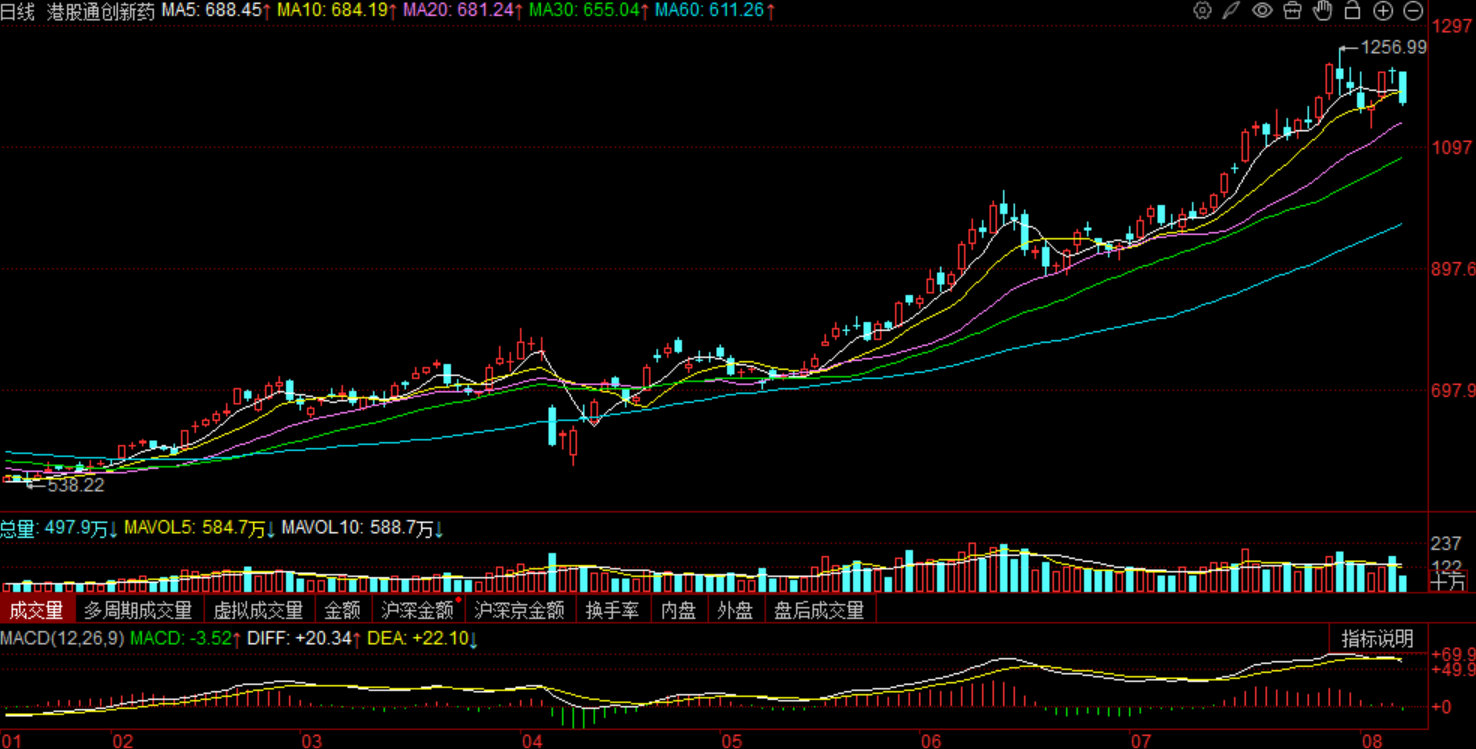Image resolution: width=1476 pixels, height=749 pixels.
Task: Click the 02 month axis label
Action: (x=122, y=741)
